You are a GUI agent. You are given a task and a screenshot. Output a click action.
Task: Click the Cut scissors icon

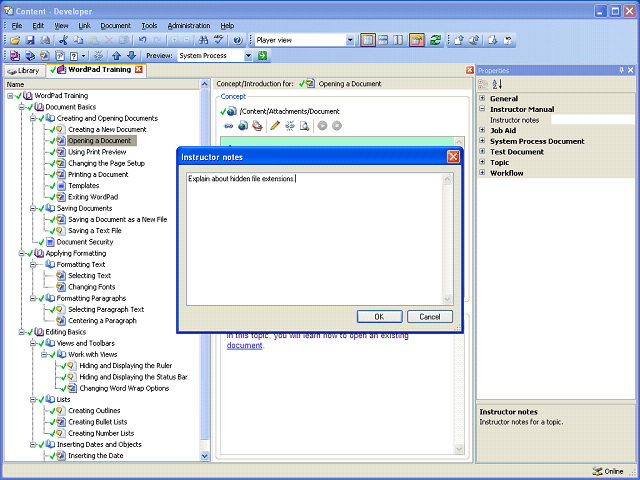63,40
